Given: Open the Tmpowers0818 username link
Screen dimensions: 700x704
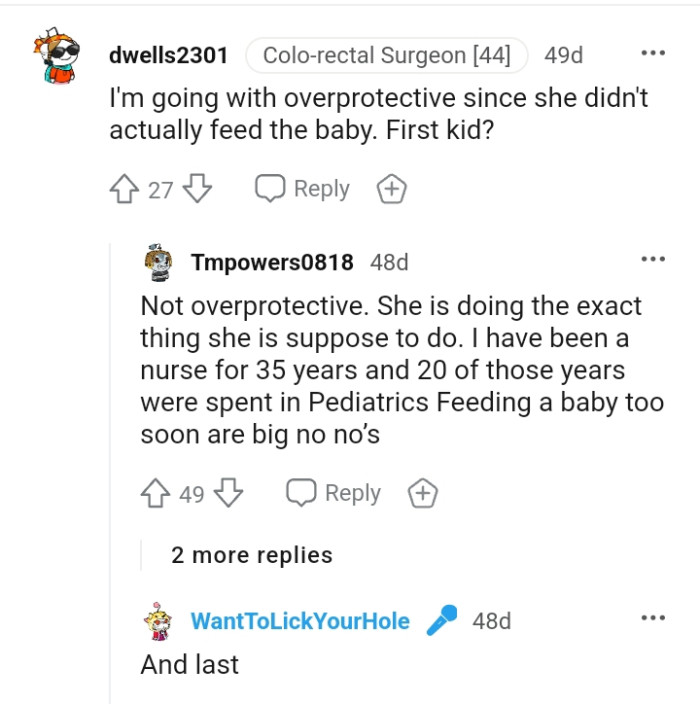Looking at the screenshot, I should click(x=272, y=262).
